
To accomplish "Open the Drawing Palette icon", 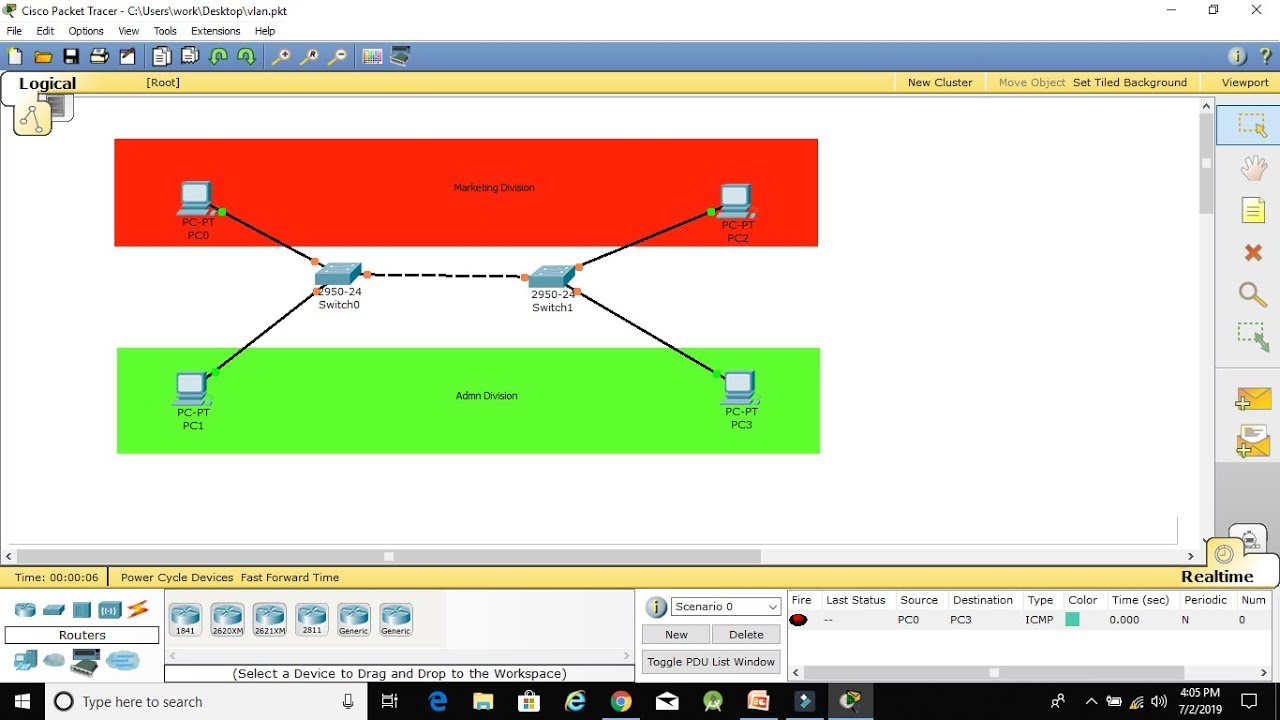I will coord(372,57).
